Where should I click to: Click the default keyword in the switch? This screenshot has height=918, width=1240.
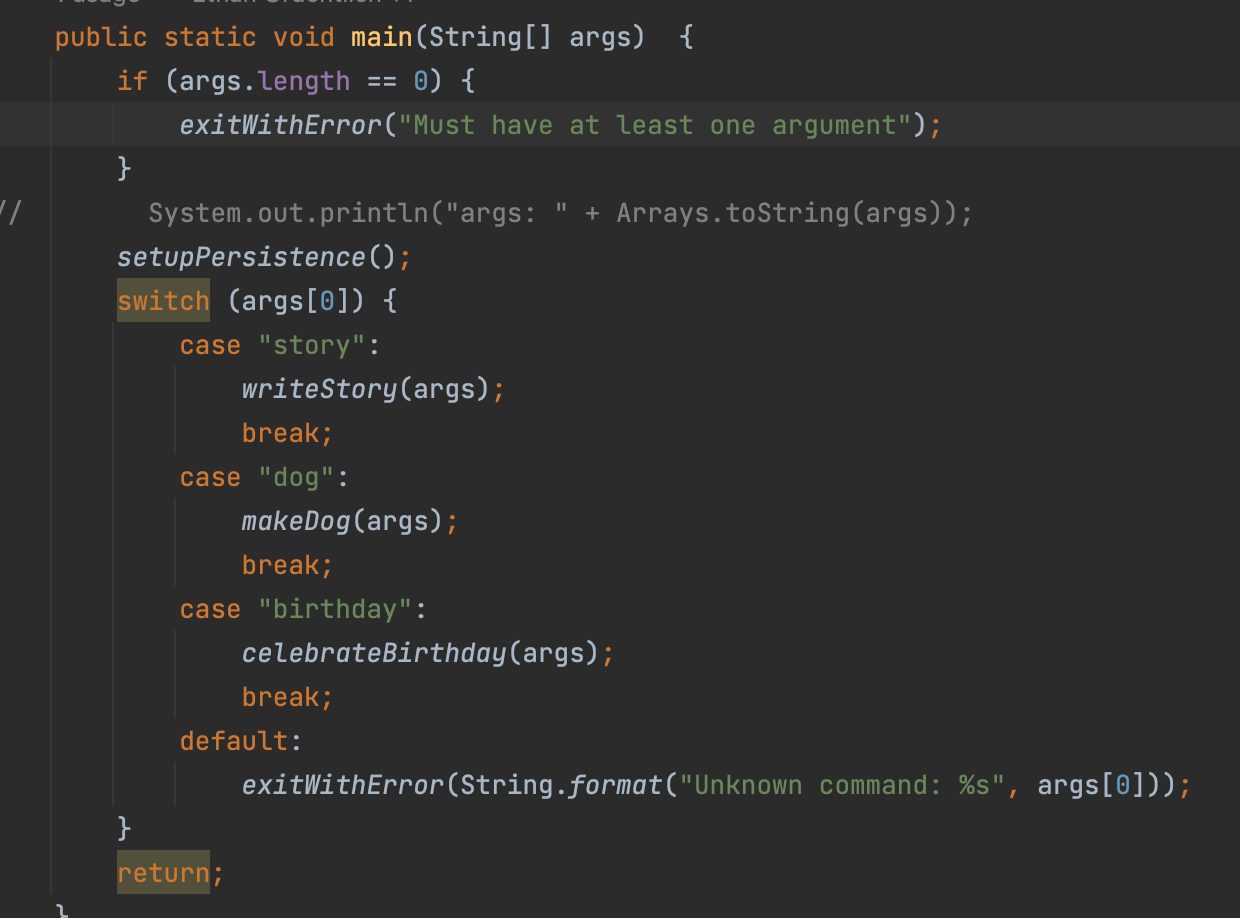(x=234, y=741)
